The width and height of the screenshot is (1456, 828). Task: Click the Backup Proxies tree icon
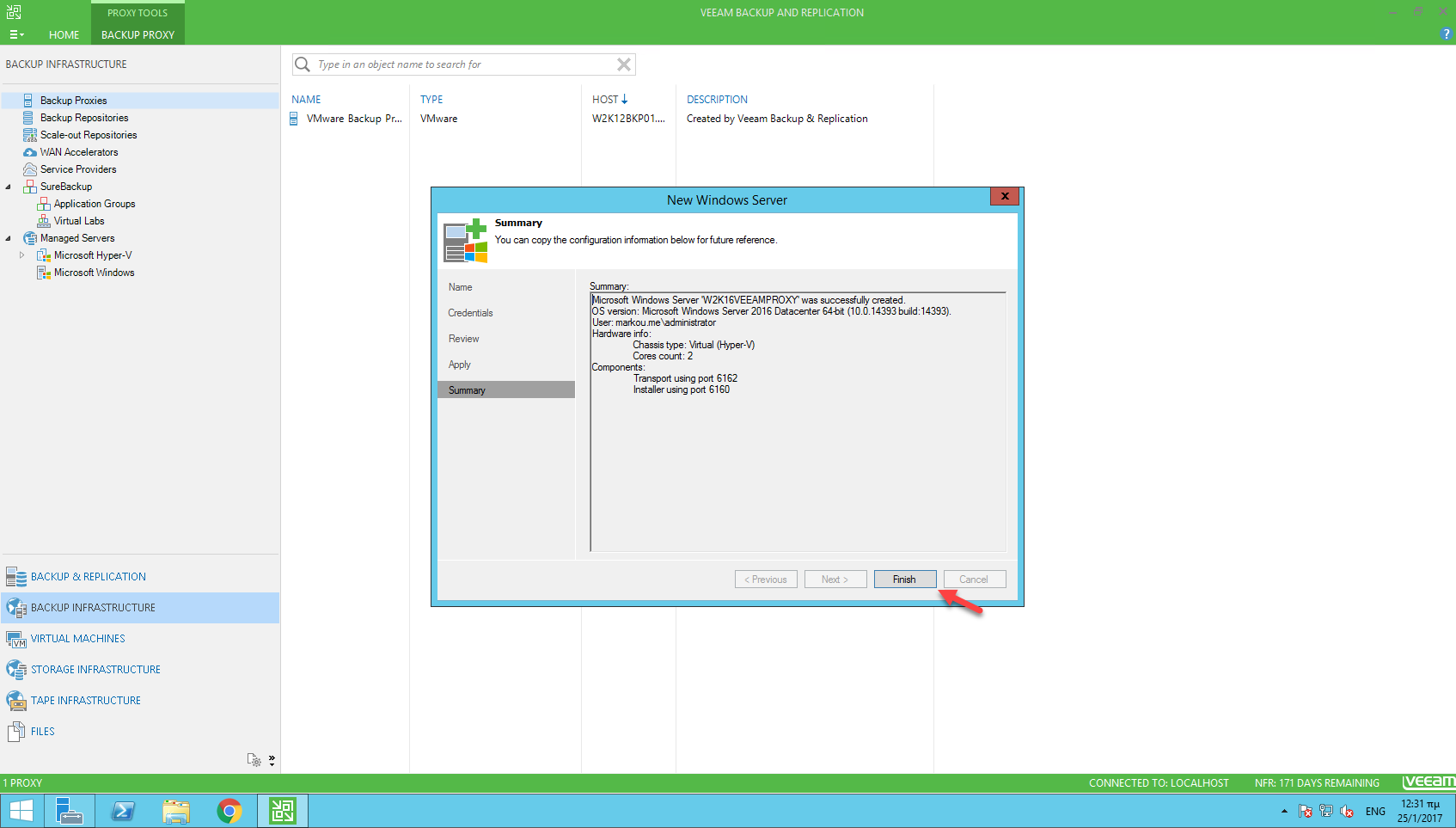(28, 101)
